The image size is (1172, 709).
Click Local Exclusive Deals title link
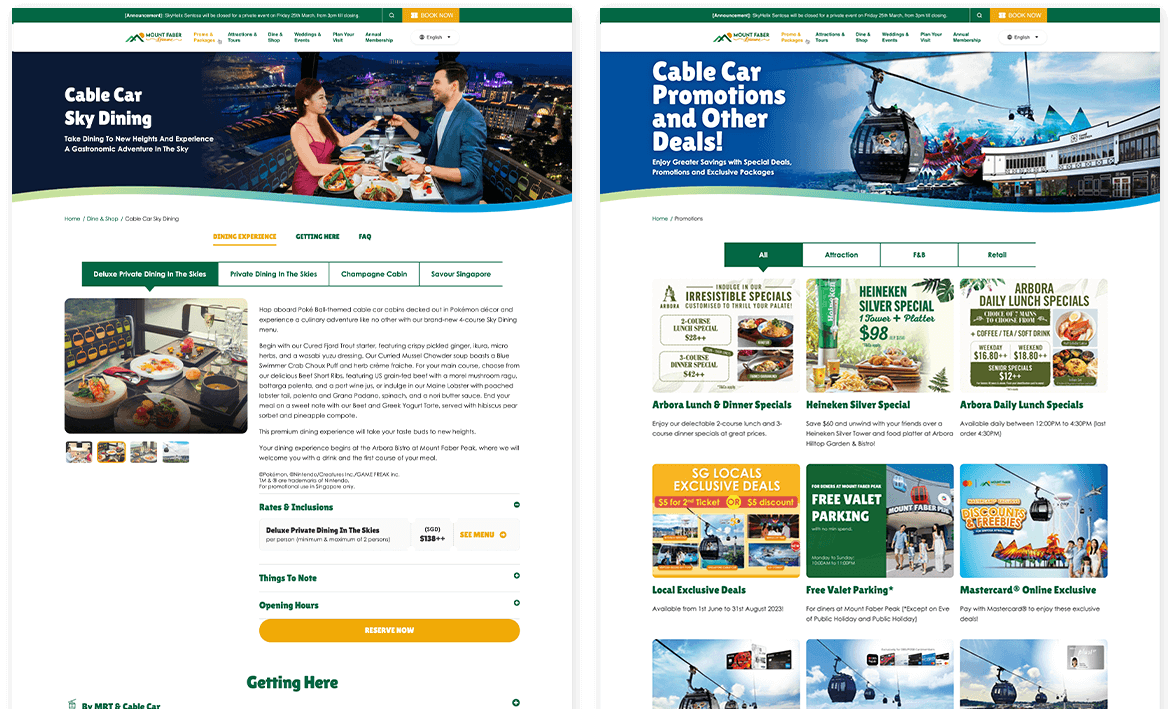coord(699,590)
